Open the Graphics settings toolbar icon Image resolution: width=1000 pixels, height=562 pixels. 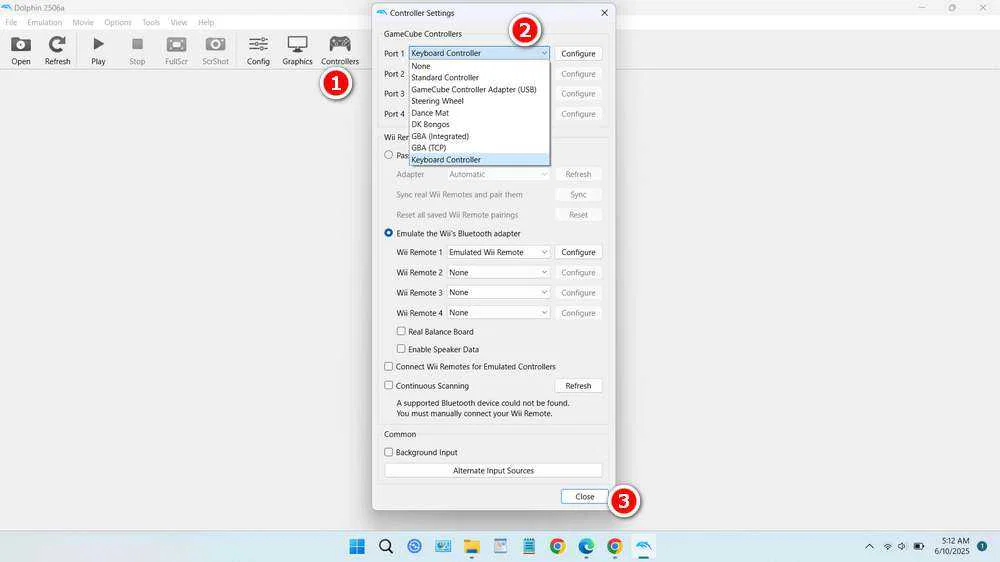coord(297,45)
